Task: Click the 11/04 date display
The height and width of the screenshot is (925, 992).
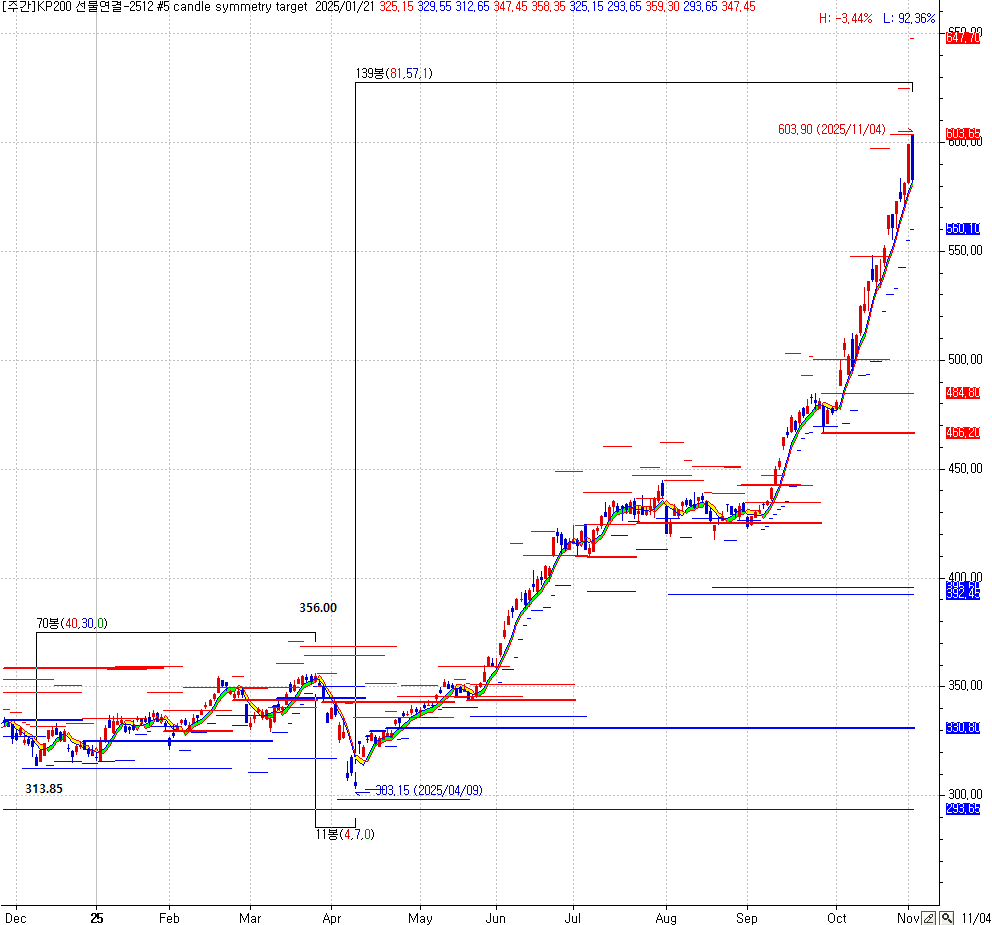Action: coord(975,918)
